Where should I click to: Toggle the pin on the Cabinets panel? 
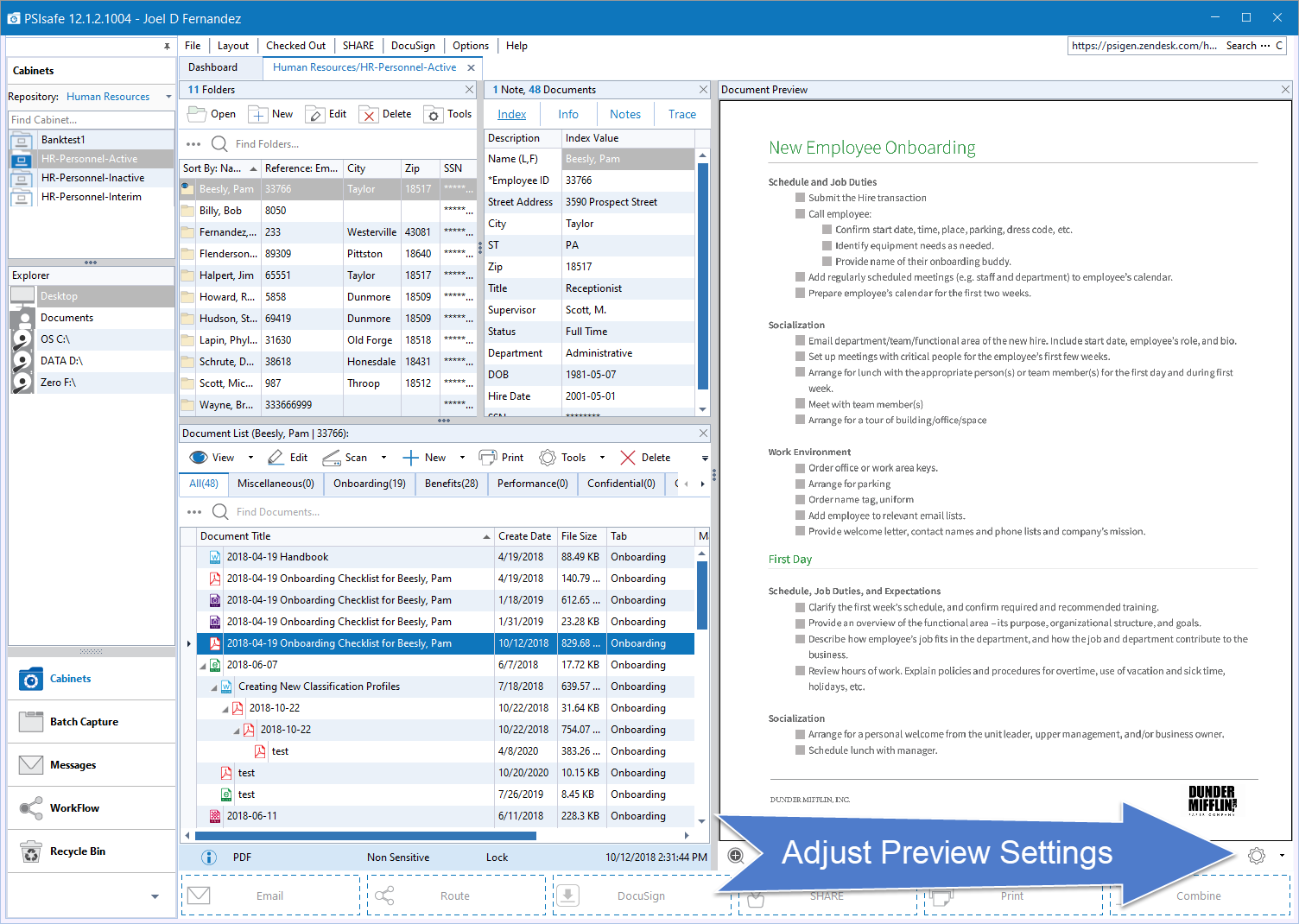167,47
